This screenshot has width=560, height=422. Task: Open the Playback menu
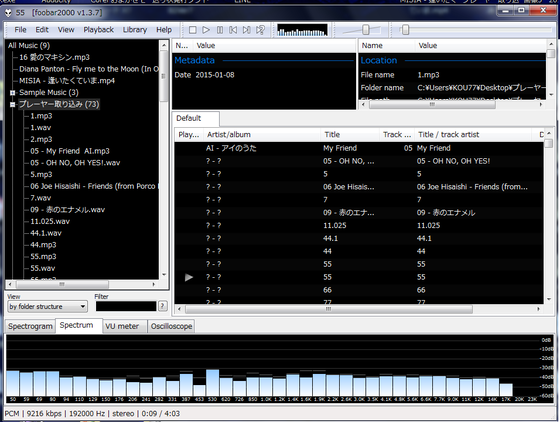[x=99, y=30]
